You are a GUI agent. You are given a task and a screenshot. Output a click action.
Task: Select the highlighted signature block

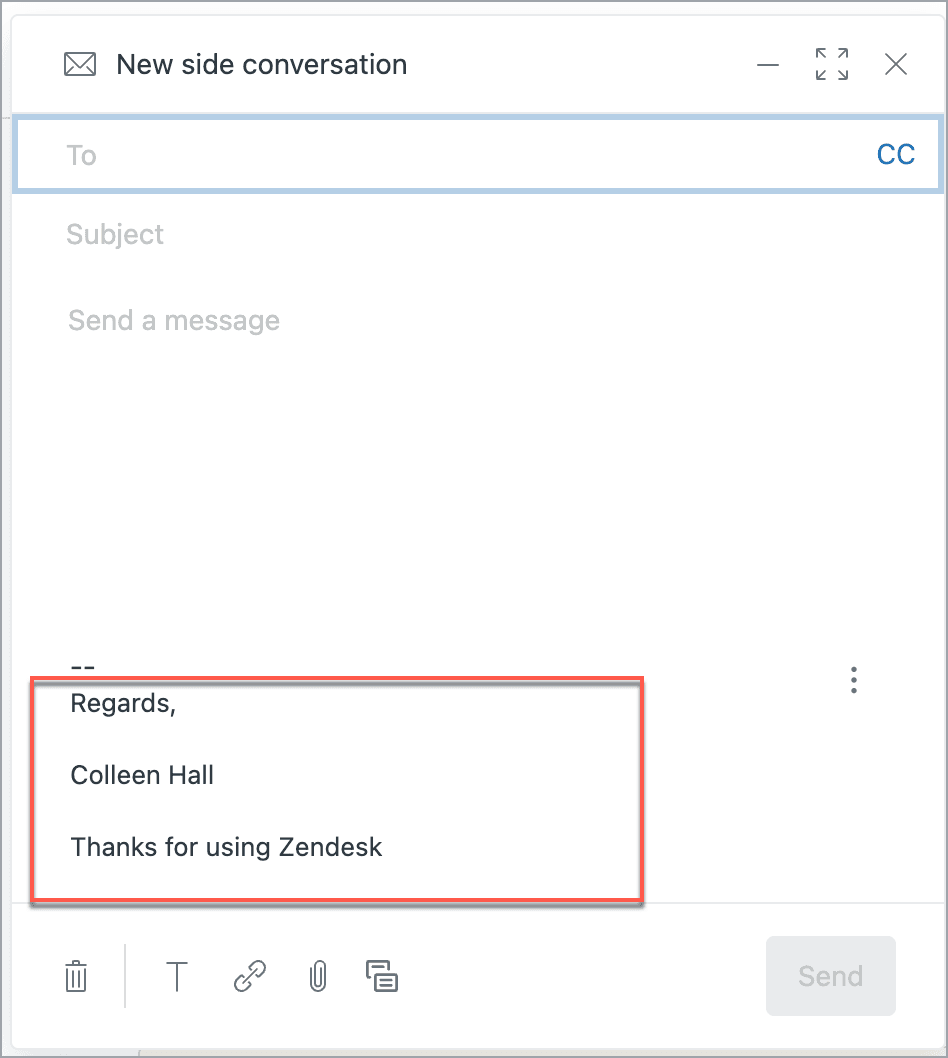[x=340, y=790]
